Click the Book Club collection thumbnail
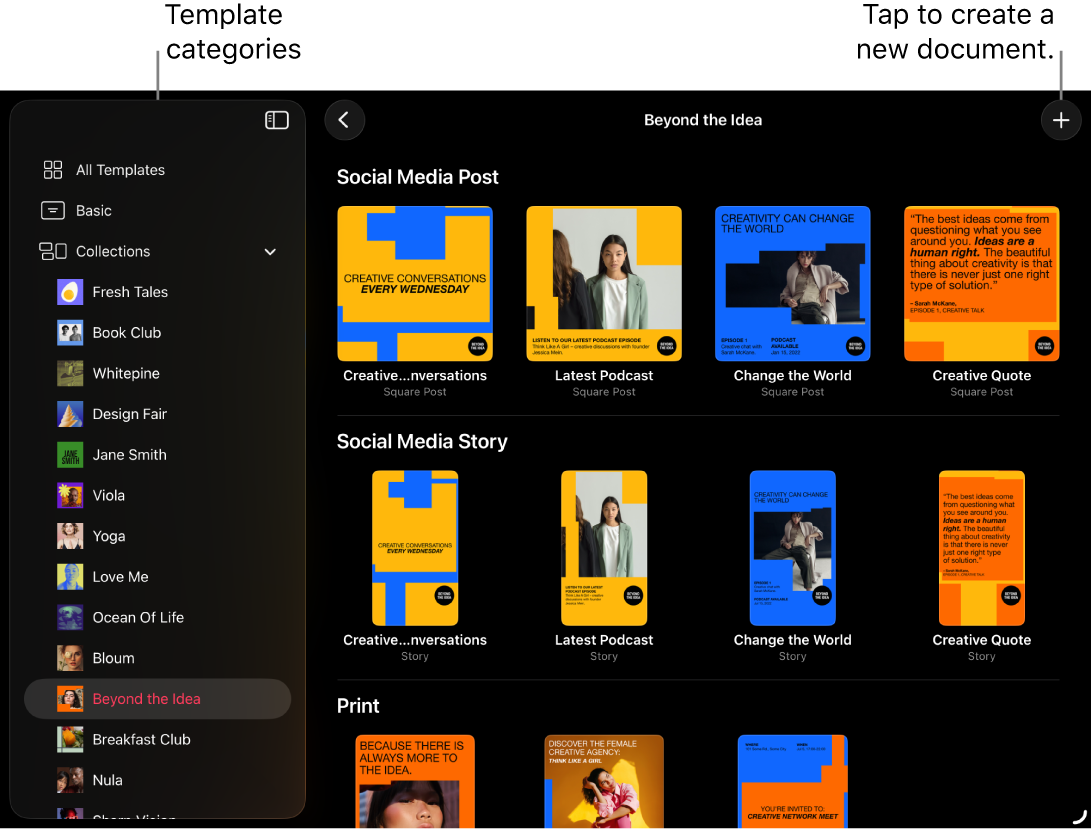 click(x=69, y=332)
